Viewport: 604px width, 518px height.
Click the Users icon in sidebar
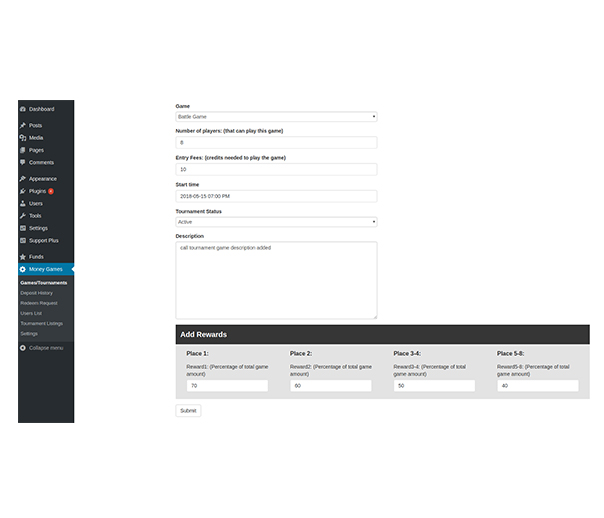point(23,203)
